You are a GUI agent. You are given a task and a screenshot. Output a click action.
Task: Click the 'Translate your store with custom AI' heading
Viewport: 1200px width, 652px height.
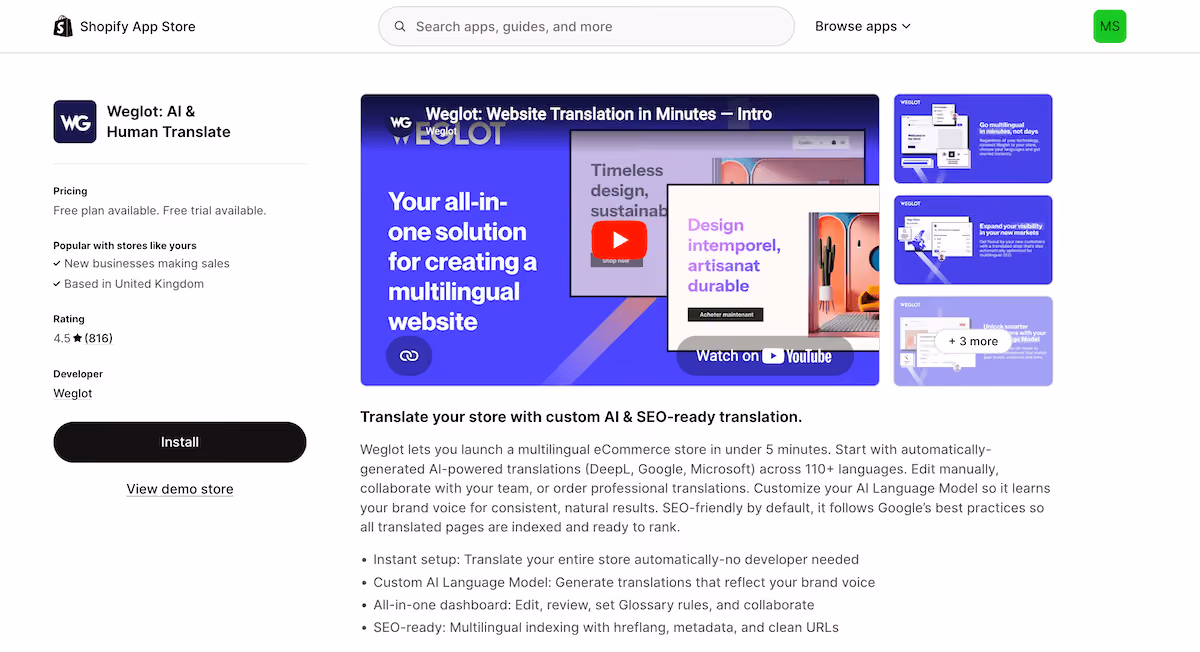(581, 416)
